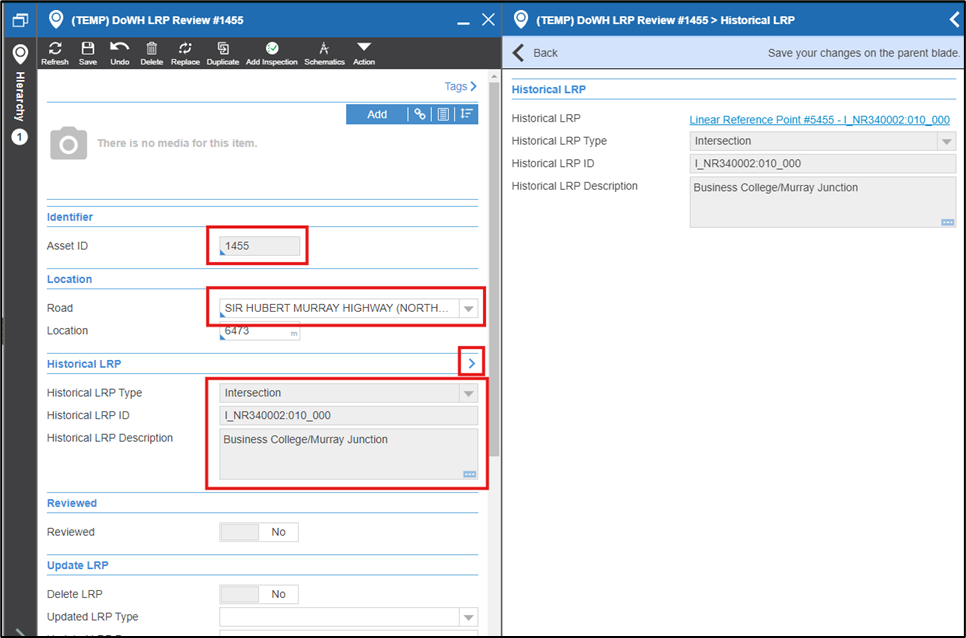Expand Historical LRP Description ellipsis in left blade
966x638 pixels.
coord(469,474)
